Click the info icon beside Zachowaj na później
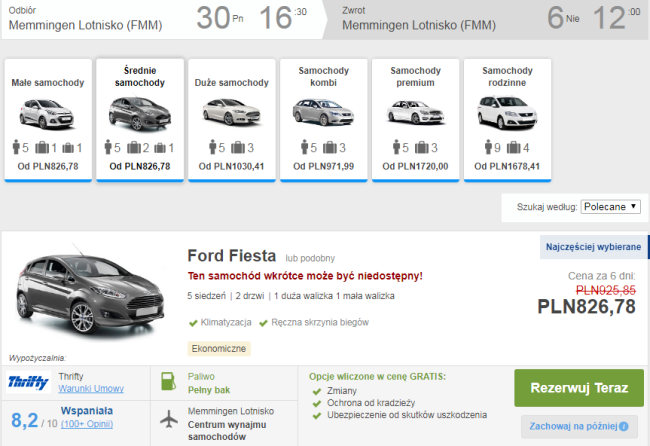 pyautogui.click(x=623, y=427)
